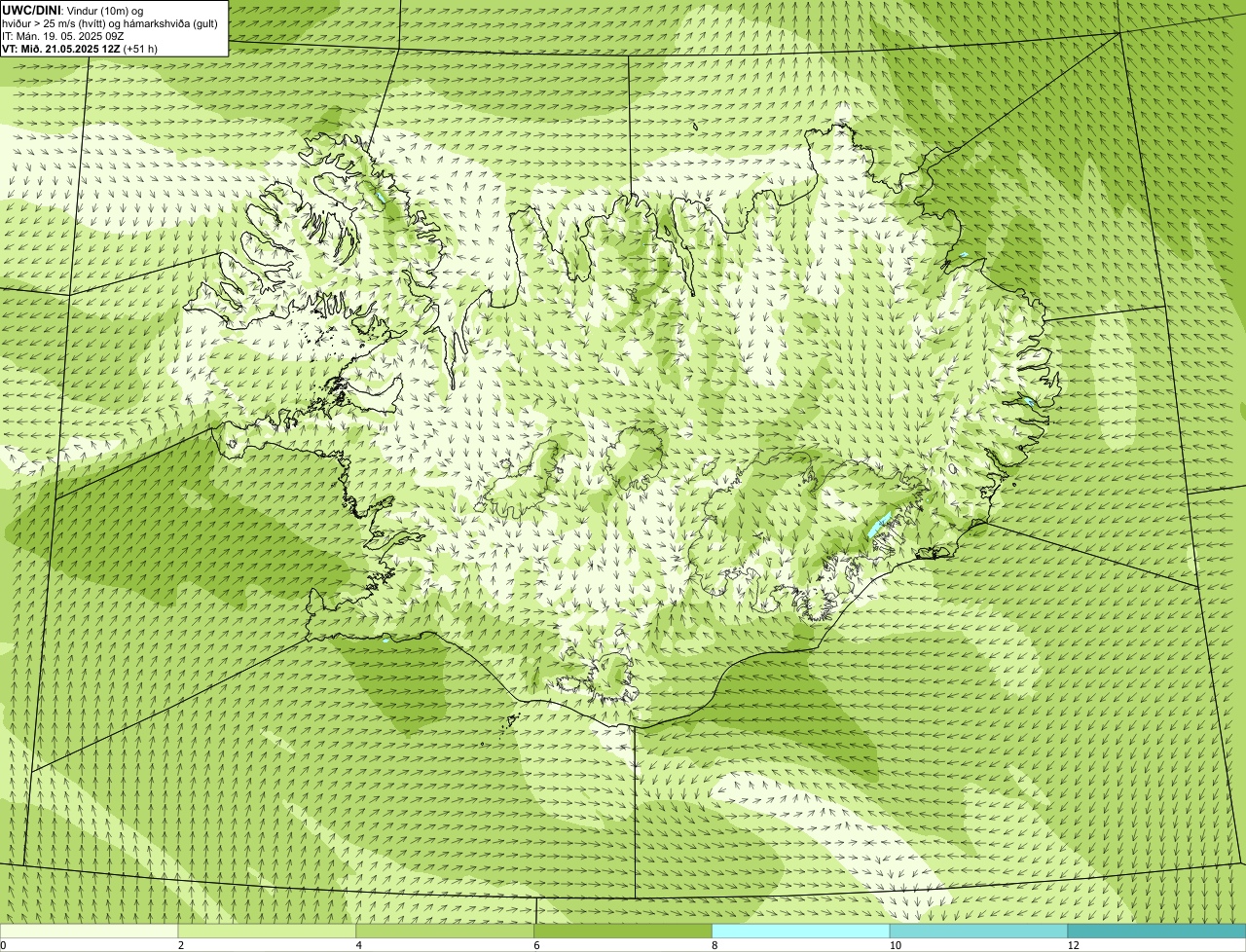Image resolution: width=1246 pixels, height=952 pixels.
Task: Click the title text 'UWC/DINI: Vindur (10m) og'
Action: click(x=74, y=10)
